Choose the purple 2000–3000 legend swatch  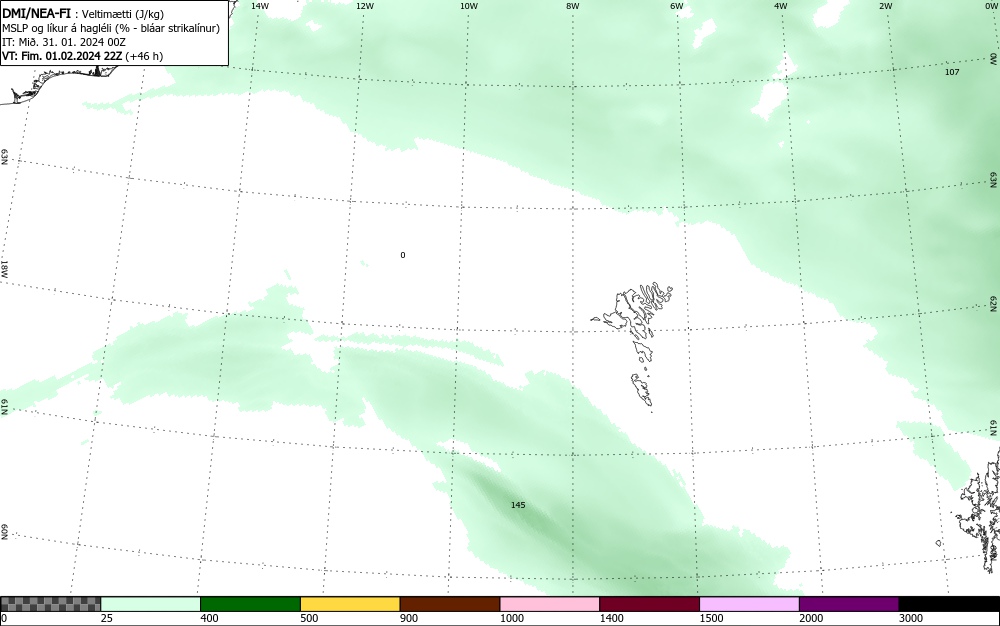click(849, 604)
